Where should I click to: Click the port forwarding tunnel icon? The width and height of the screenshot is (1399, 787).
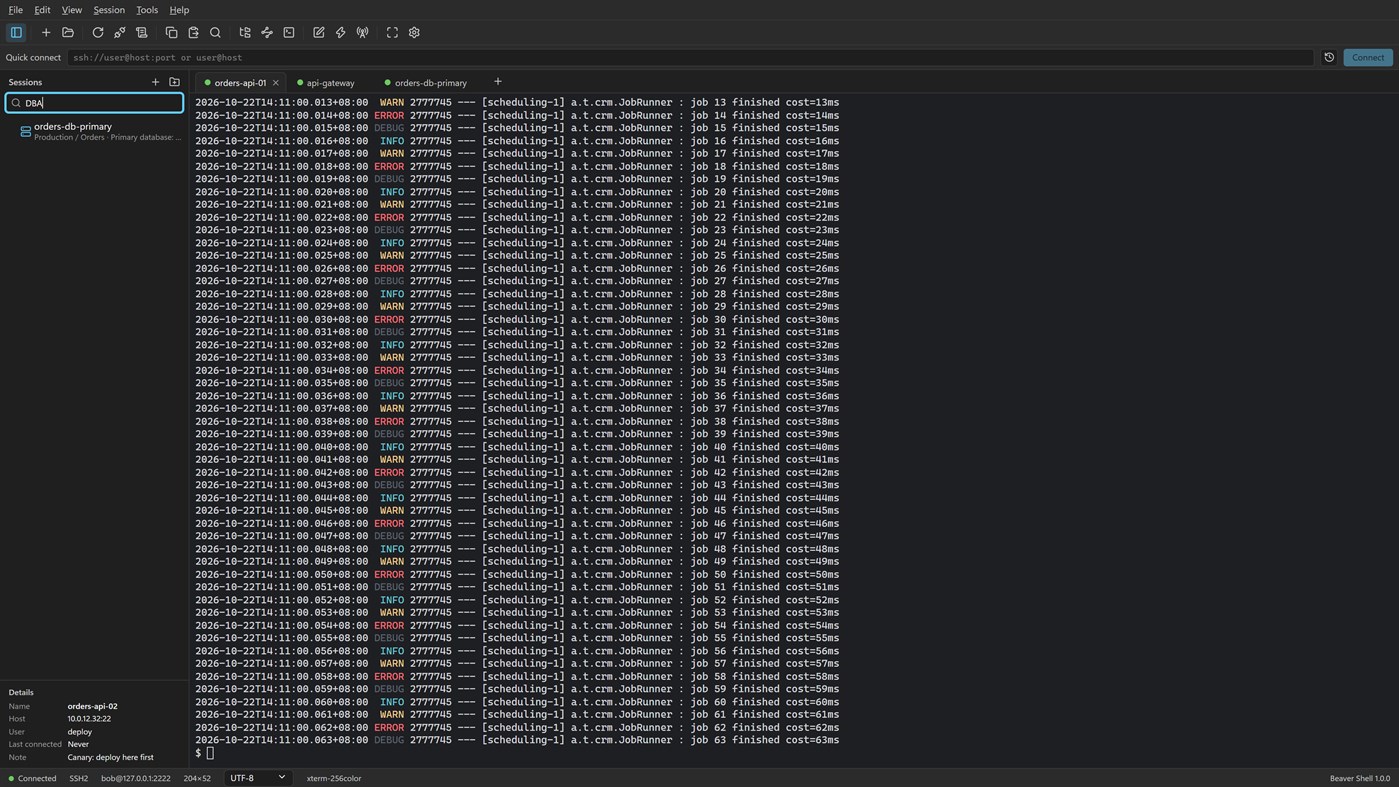point(267,33)
